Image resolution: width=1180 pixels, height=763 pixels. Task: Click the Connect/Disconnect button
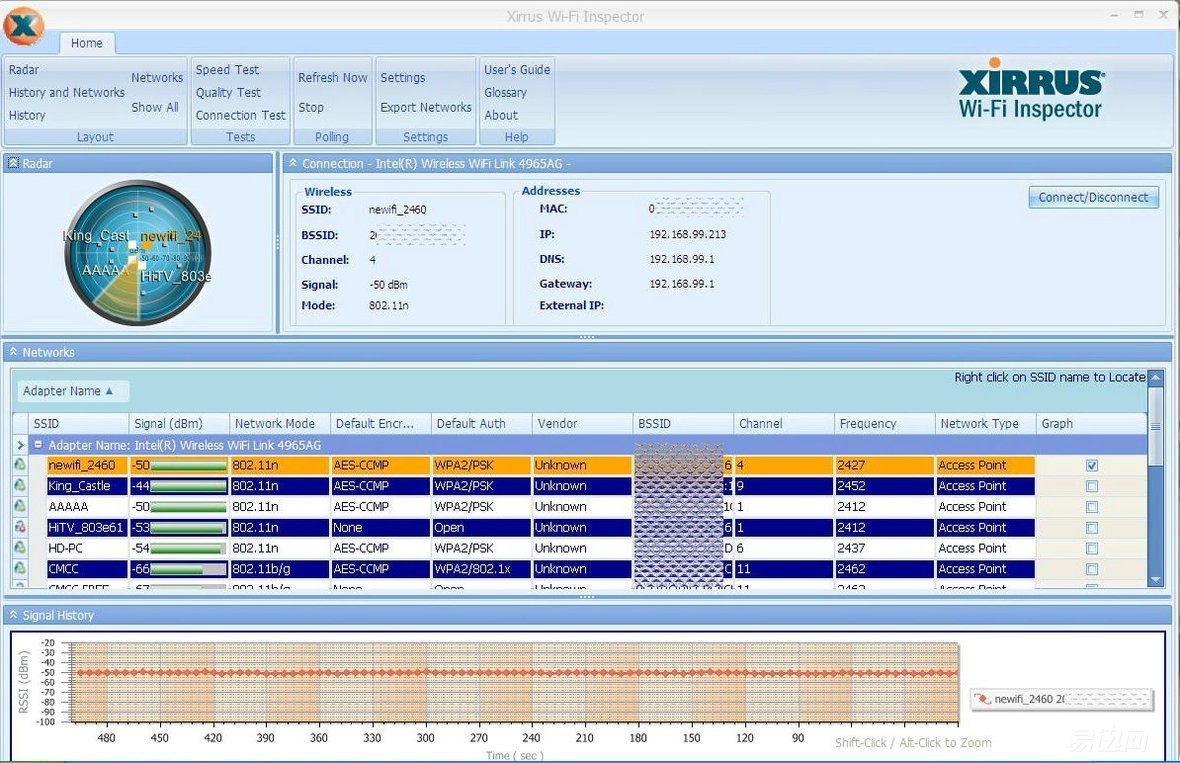[x=1093, y=197]
